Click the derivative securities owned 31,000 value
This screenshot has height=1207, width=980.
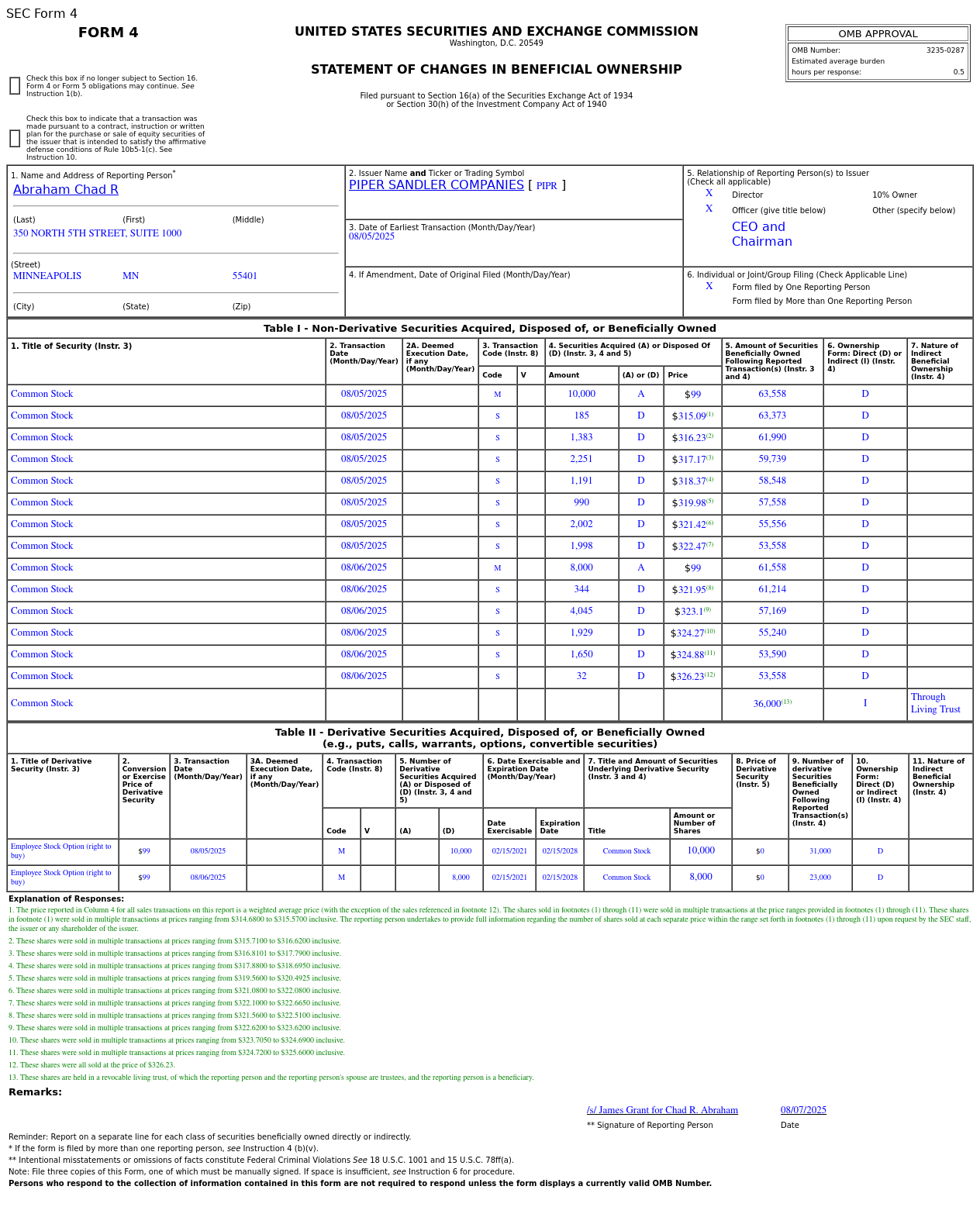coord(820,851)
